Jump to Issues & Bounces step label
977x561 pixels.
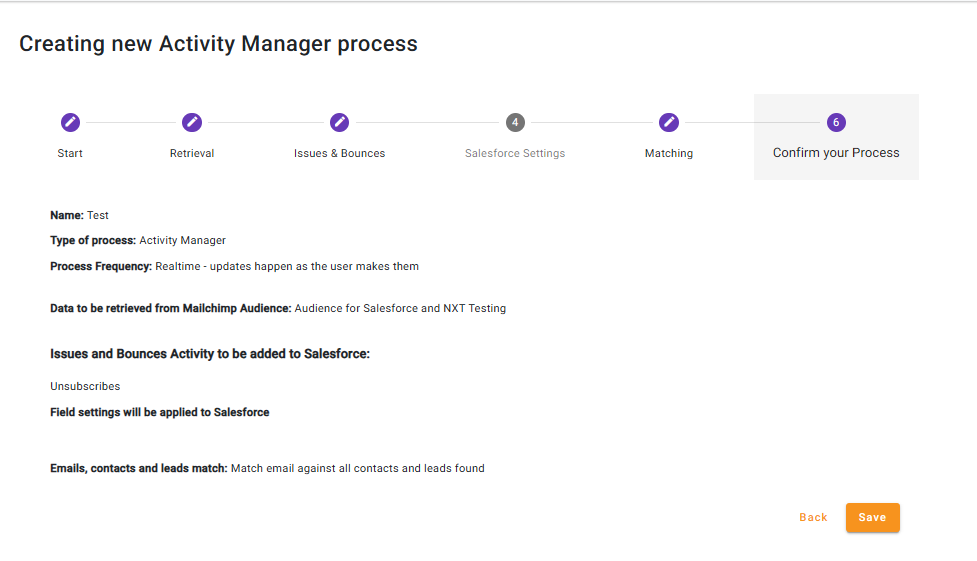[x=339, y=153]
